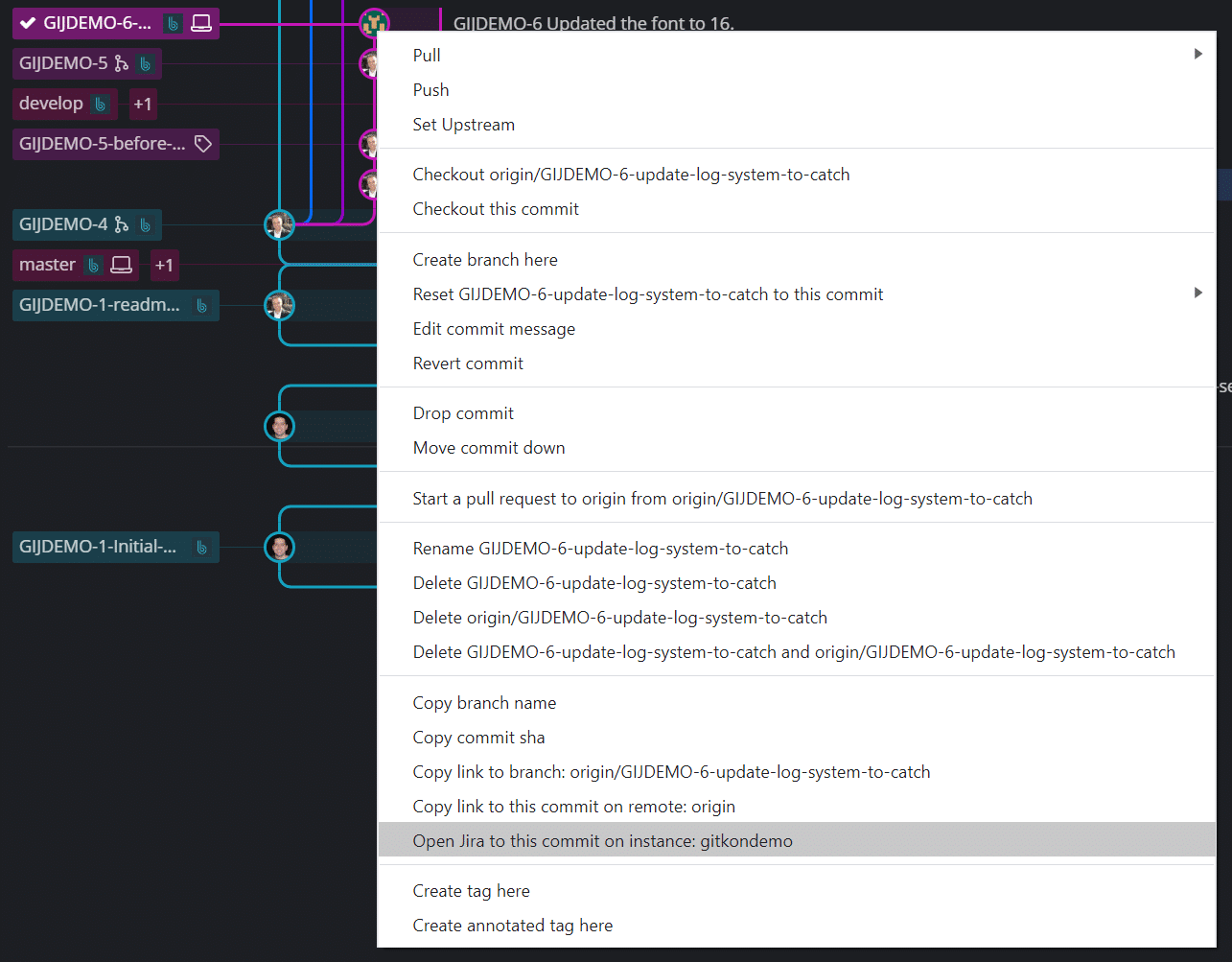Click the highlighted Open Jira menu entry
The image size is (1232, 962).
coord(603,840)
